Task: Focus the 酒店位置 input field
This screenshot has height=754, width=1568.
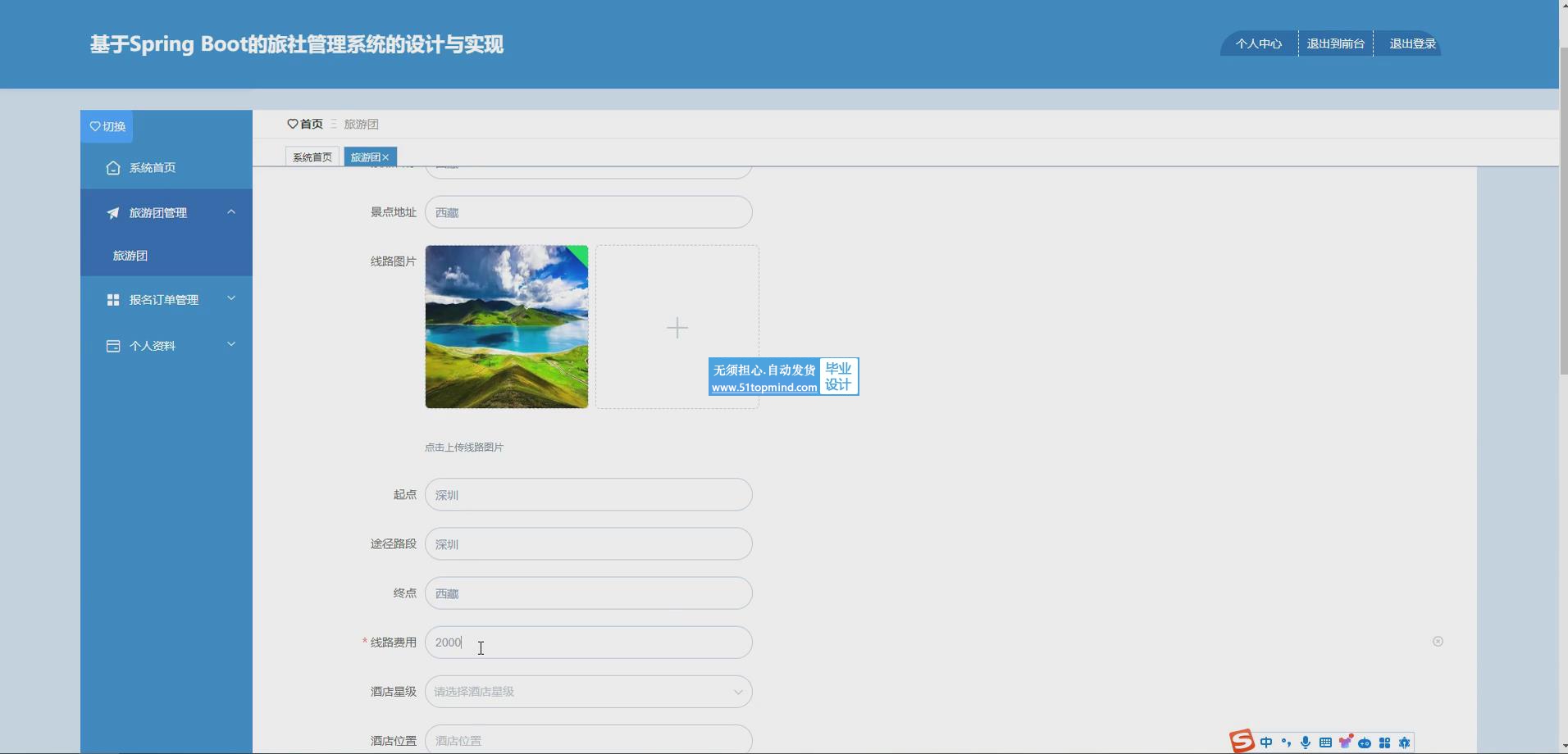Action: click(x=589, y=739)
